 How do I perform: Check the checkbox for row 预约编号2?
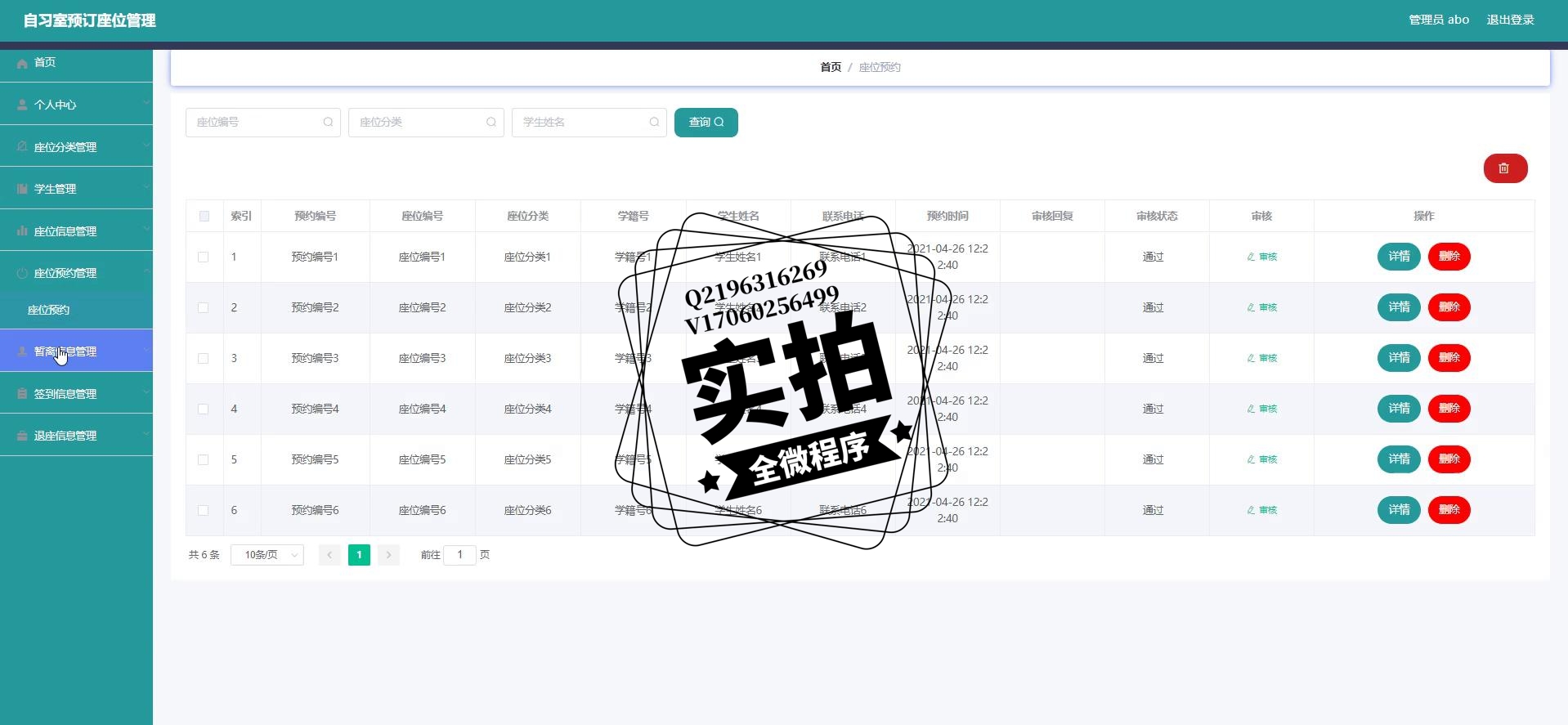point(204,307)
